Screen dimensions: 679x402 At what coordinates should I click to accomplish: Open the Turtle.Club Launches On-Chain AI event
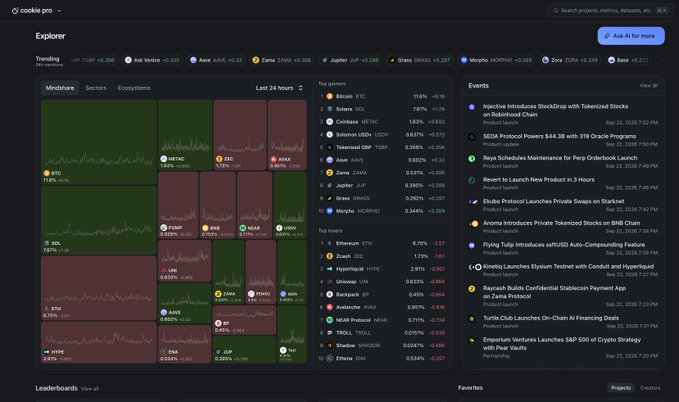coord(563,321)
